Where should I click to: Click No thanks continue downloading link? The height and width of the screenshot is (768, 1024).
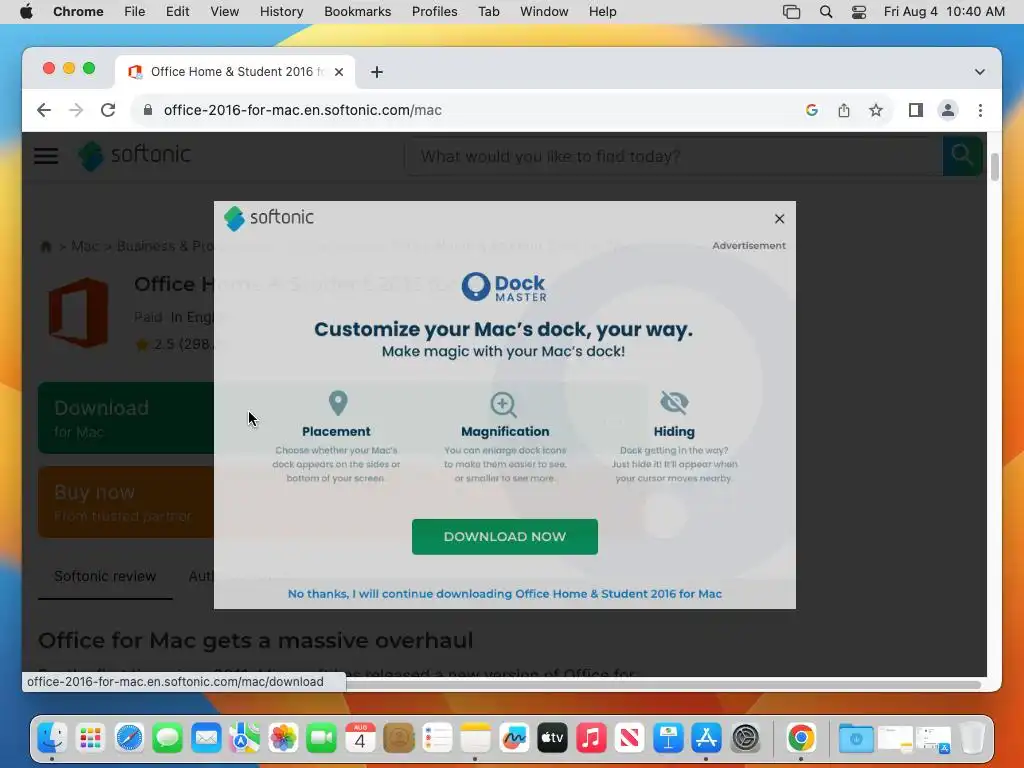click(504, 594)
